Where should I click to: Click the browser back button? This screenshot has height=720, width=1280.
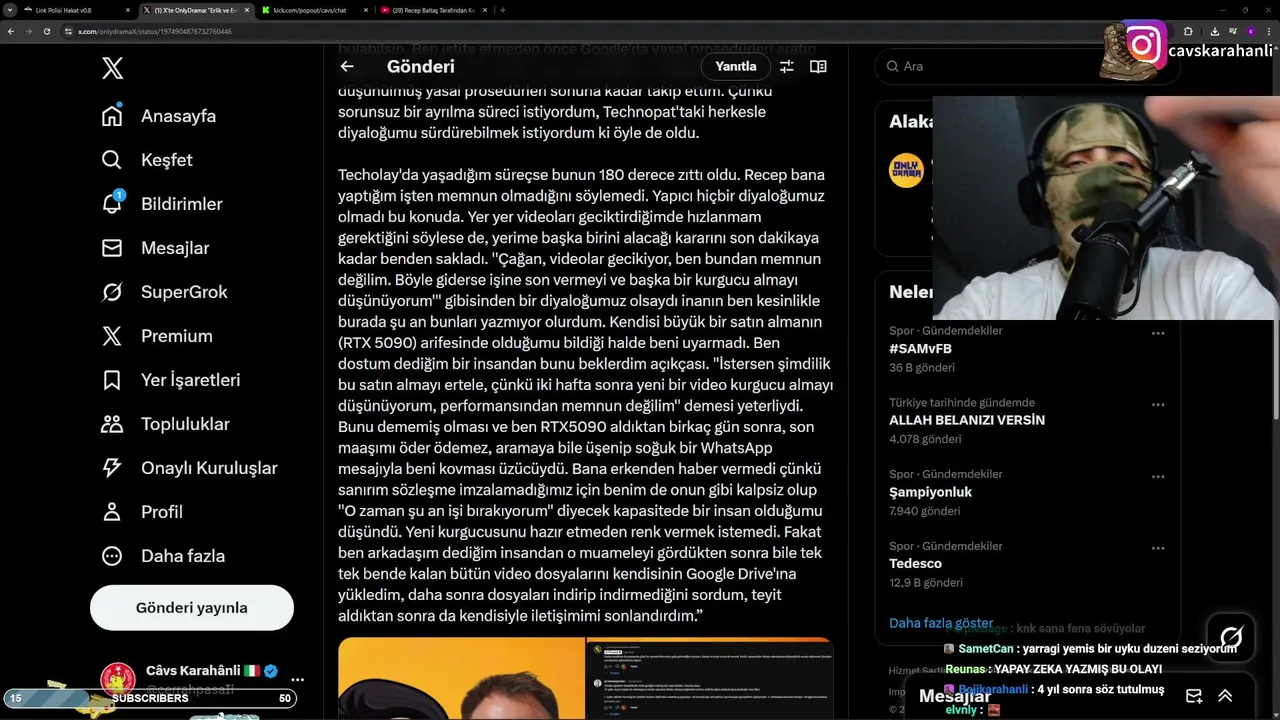pyautogui.click(x=11, y=31)
